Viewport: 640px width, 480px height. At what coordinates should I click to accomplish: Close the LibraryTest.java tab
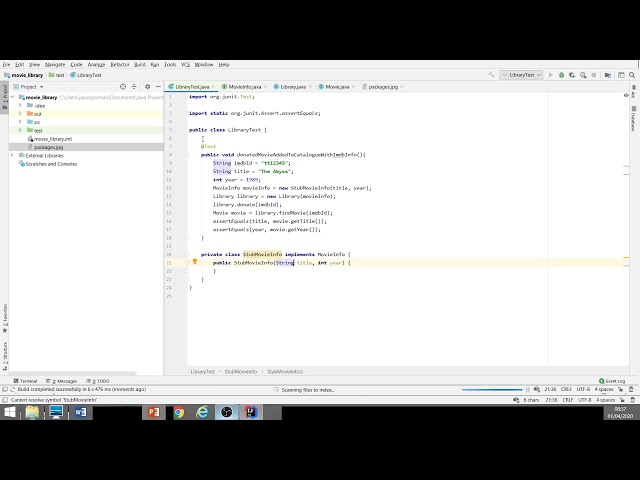click(213, 87)
